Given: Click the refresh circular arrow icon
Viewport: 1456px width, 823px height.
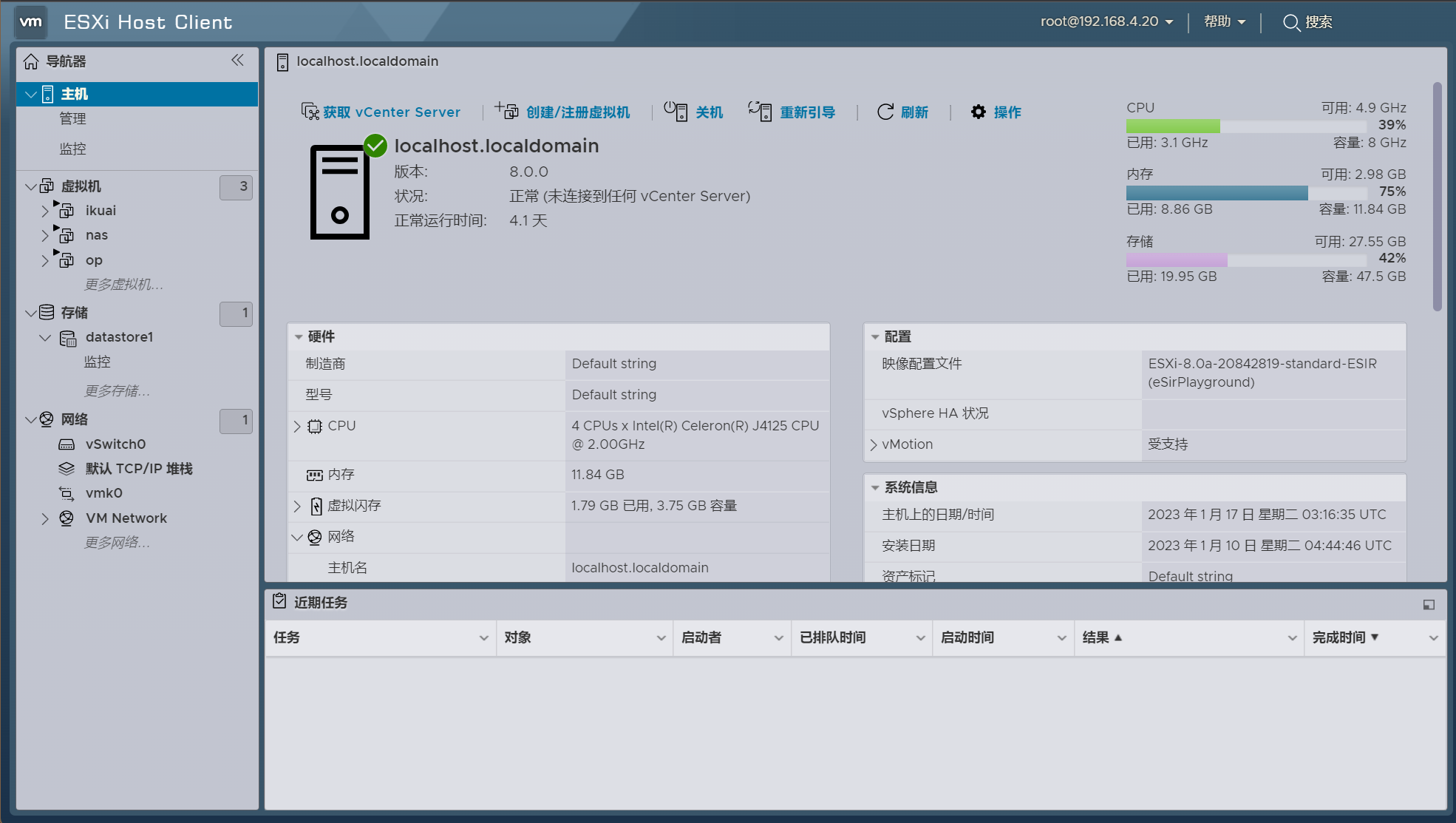Looking at the screenshot, I should point(885,112).
